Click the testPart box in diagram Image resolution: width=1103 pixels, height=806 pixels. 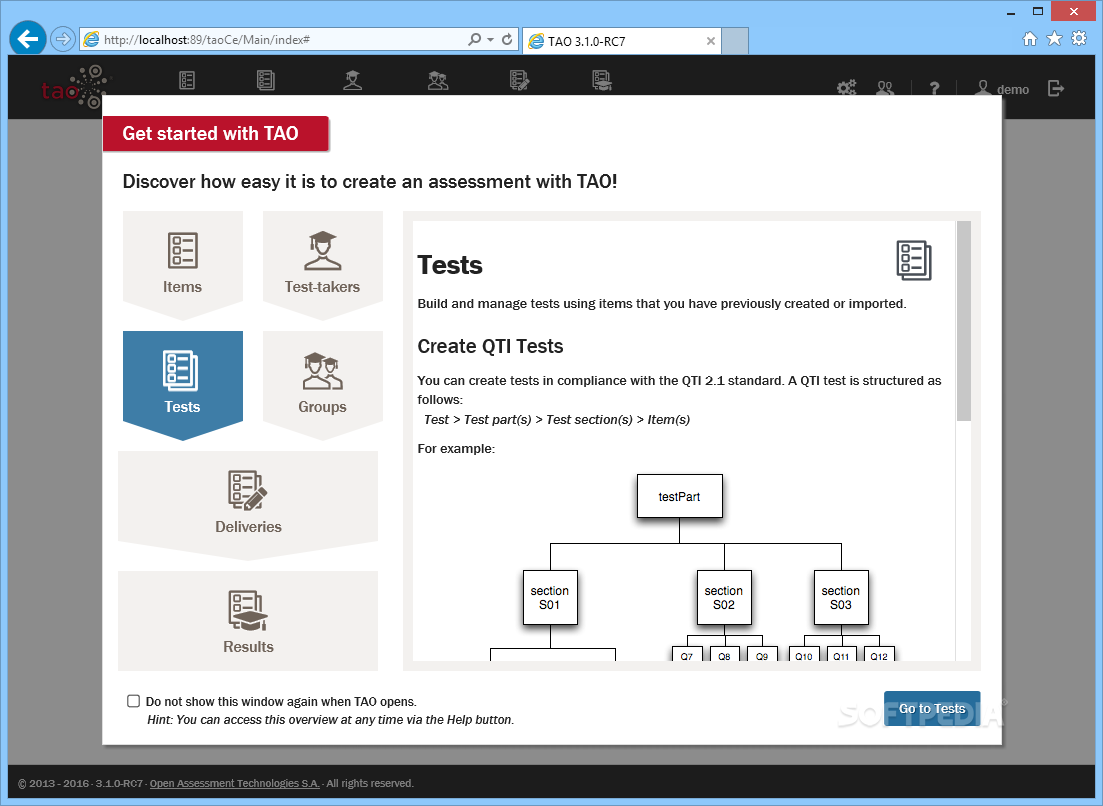680,496
